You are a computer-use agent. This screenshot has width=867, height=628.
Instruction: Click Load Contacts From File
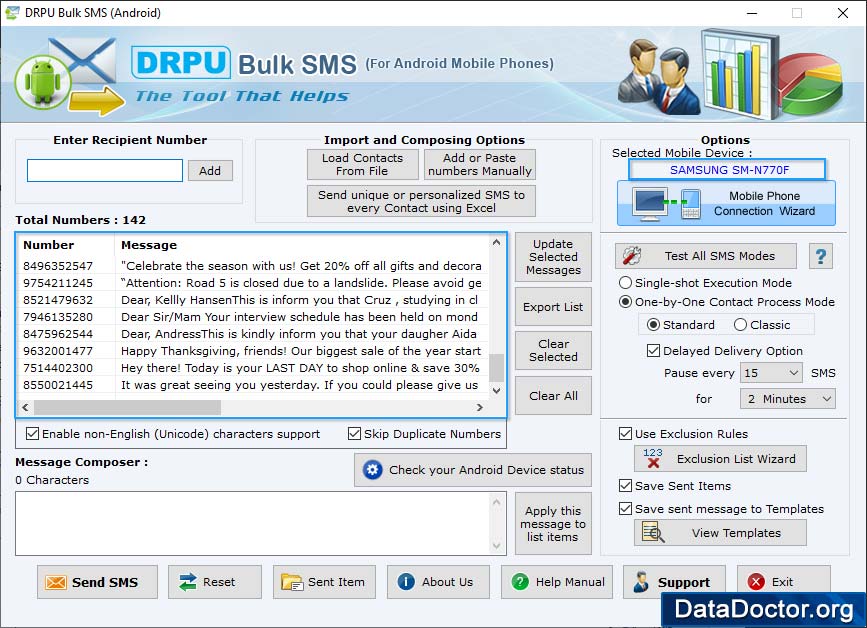click(x=363, y=164)
